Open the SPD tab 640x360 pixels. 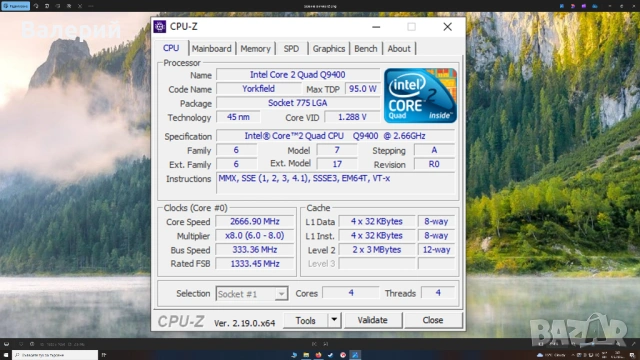click(291, 49)
